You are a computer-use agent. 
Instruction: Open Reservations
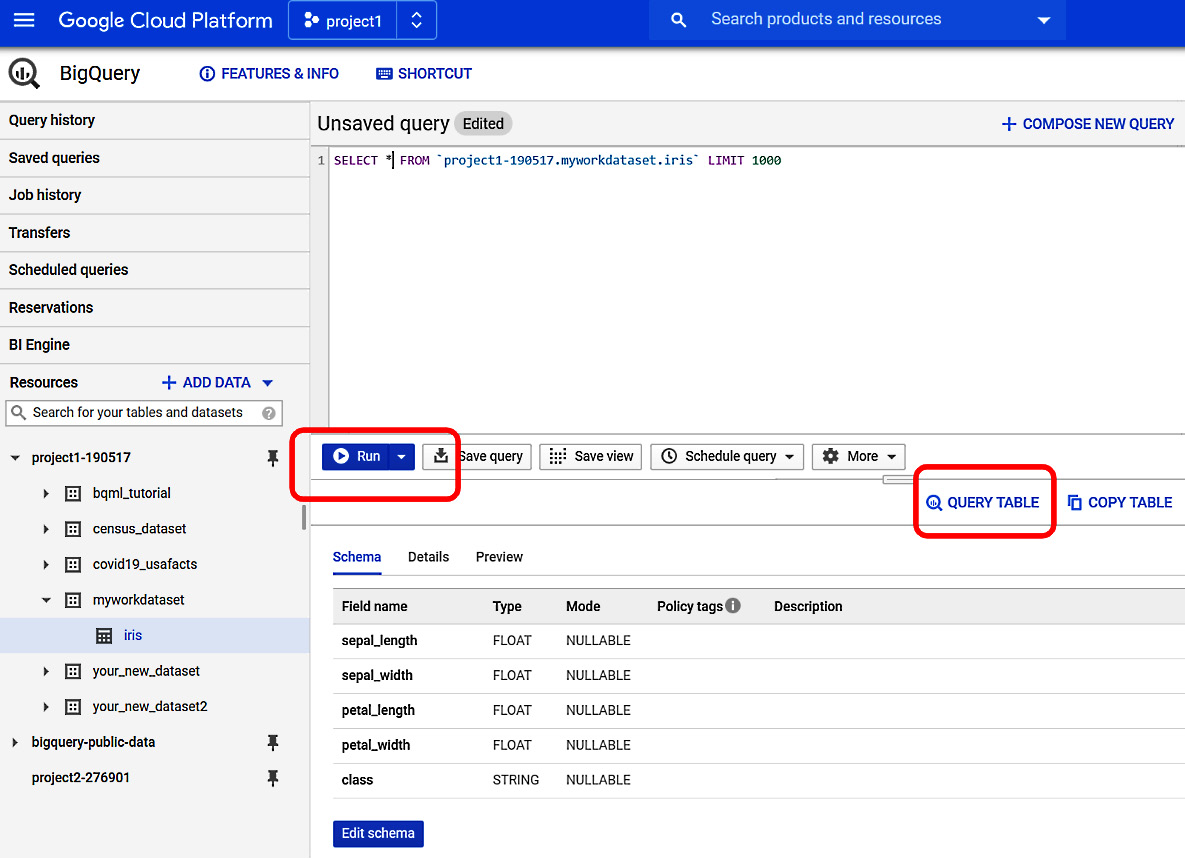[155, 308]
